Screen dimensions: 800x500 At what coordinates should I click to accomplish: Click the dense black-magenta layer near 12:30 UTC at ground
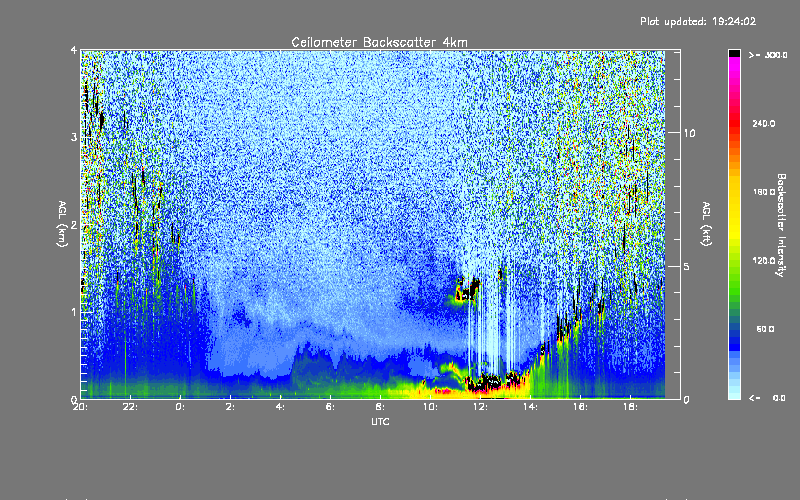[x=492, y=382]
